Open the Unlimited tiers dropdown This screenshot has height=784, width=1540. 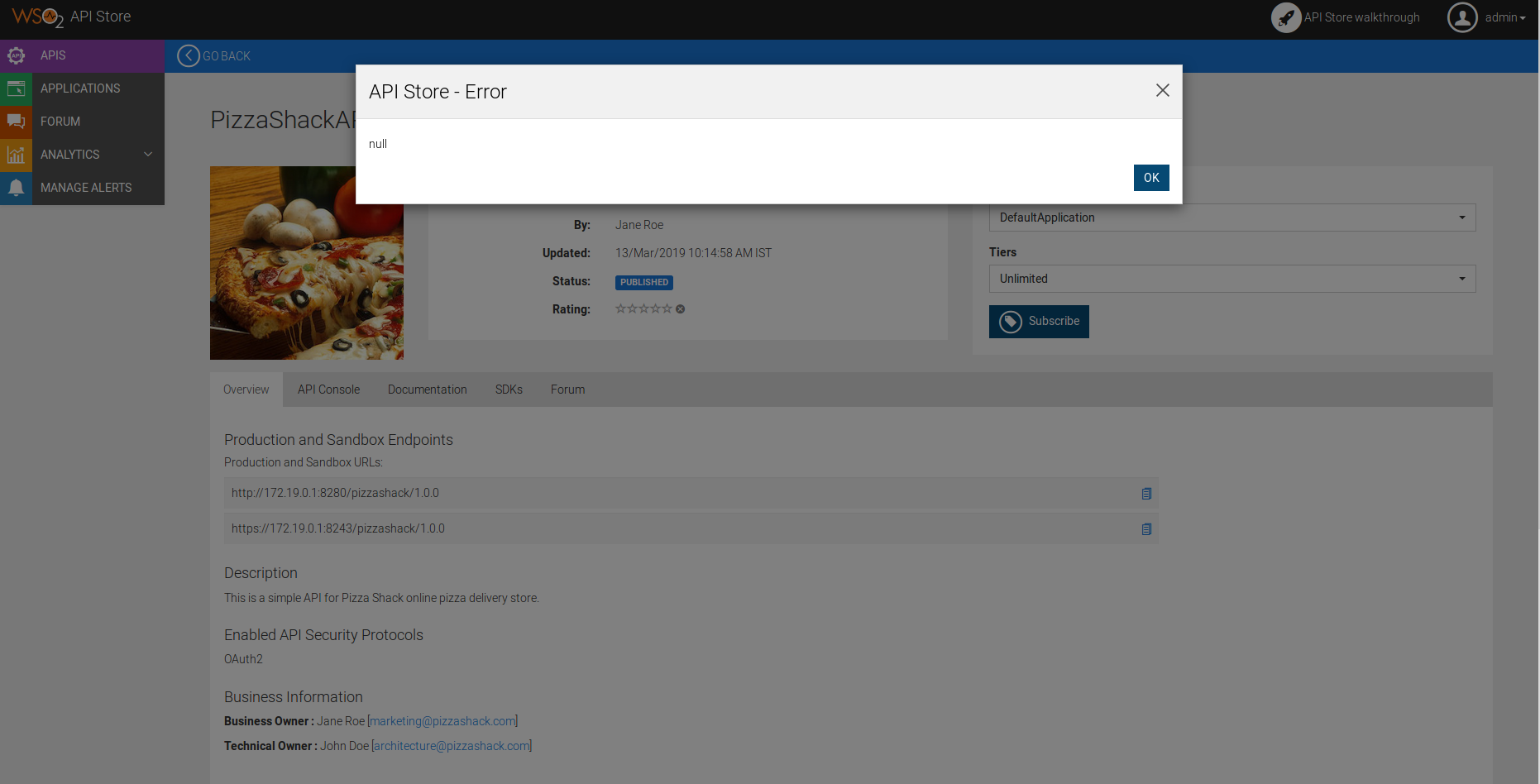pyautogui.click(x=1232, y=279)
